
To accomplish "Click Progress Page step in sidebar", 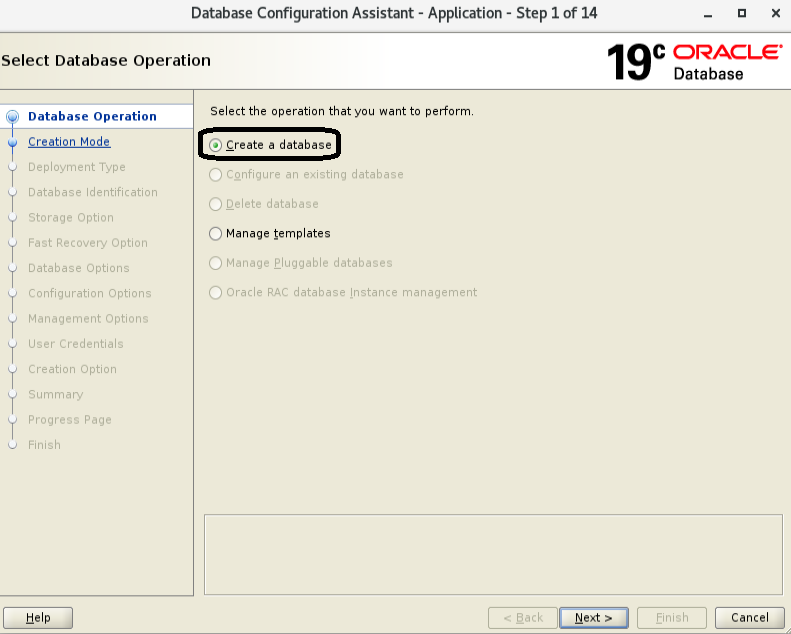I will coord(70,419).
